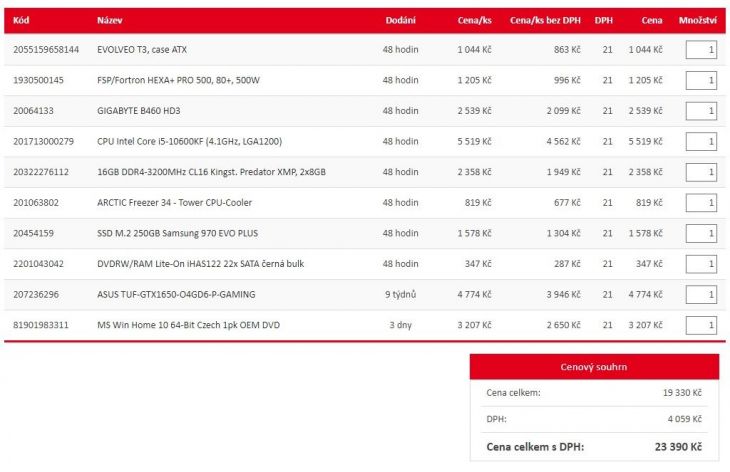Select MS Win Home 10 64-Bit product name
The height and width of the screenshot is (472, 730).
click(189, 325)
